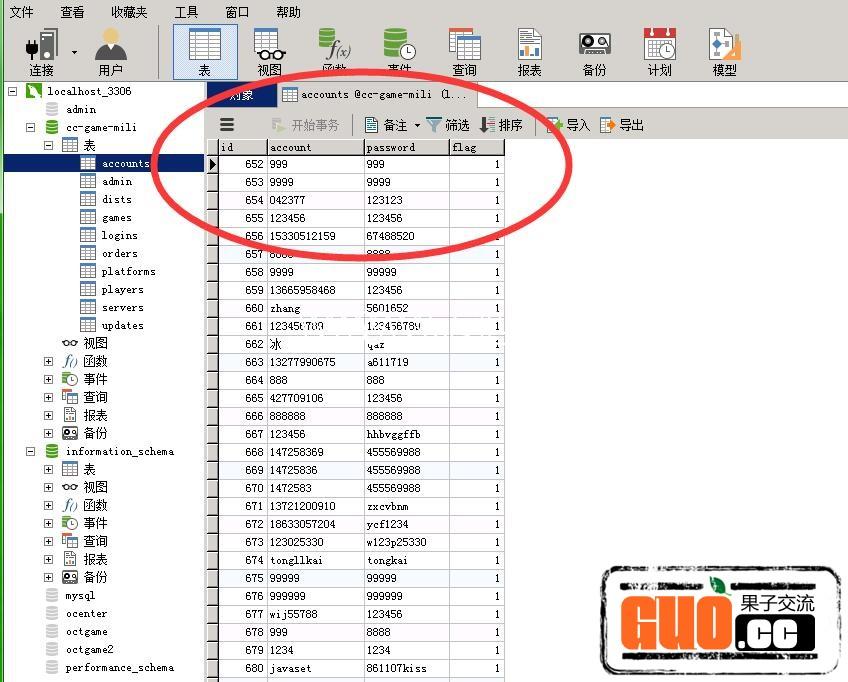Open the 文件 (File) menu
This screenshot has height=682, width=848.
21,12
